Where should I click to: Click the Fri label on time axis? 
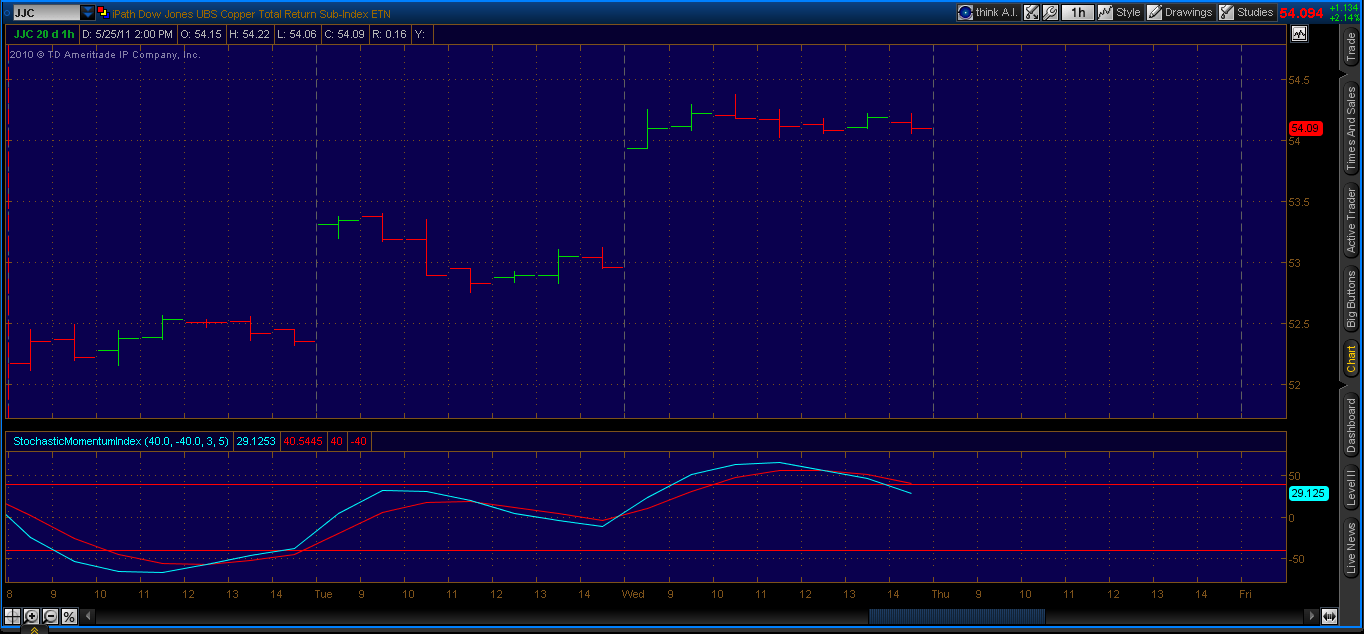click(1246, 594)
